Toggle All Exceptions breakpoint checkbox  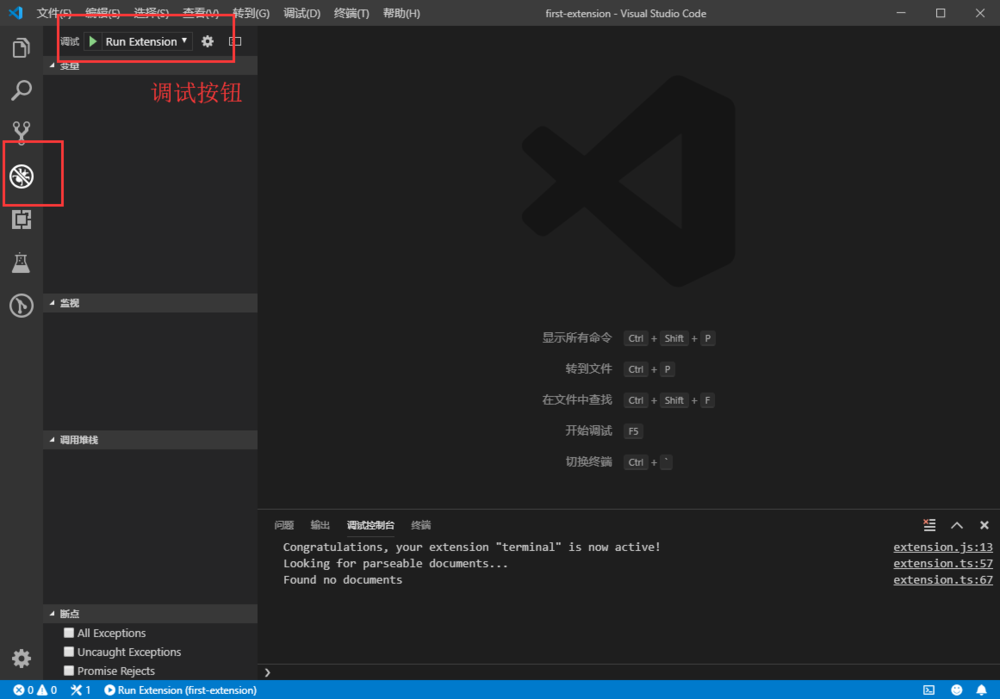tap(69, 633)
